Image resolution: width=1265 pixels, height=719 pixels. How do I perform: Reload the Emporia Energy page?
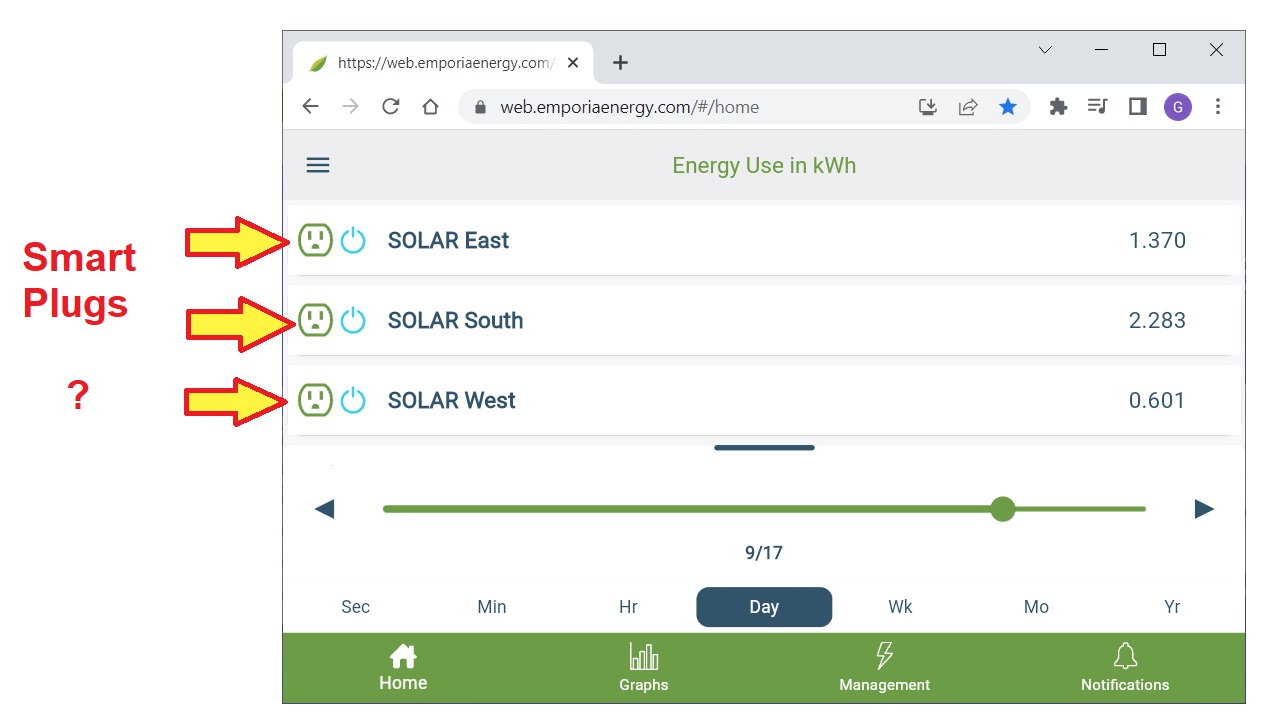(x=391, y=107)
